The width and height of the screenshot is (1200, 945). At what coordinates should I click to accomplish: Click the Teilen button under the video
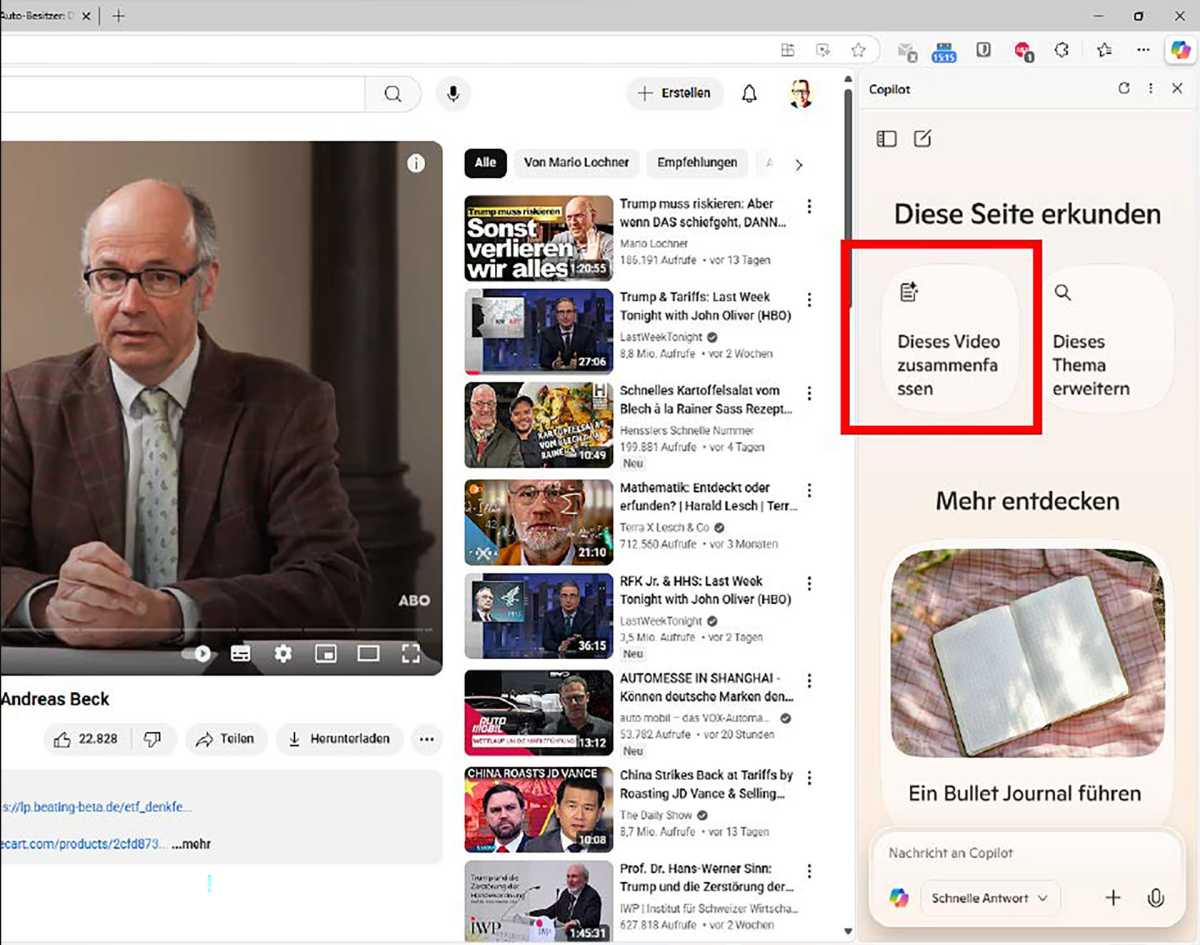(226, 739)
